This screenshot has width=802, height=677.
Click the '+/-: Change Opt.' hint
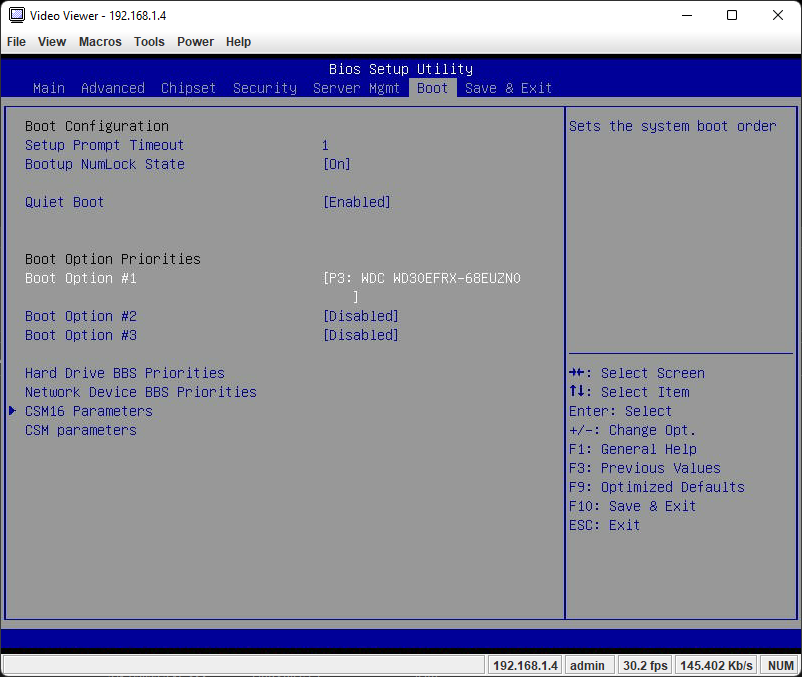click(x=632, y=430)
